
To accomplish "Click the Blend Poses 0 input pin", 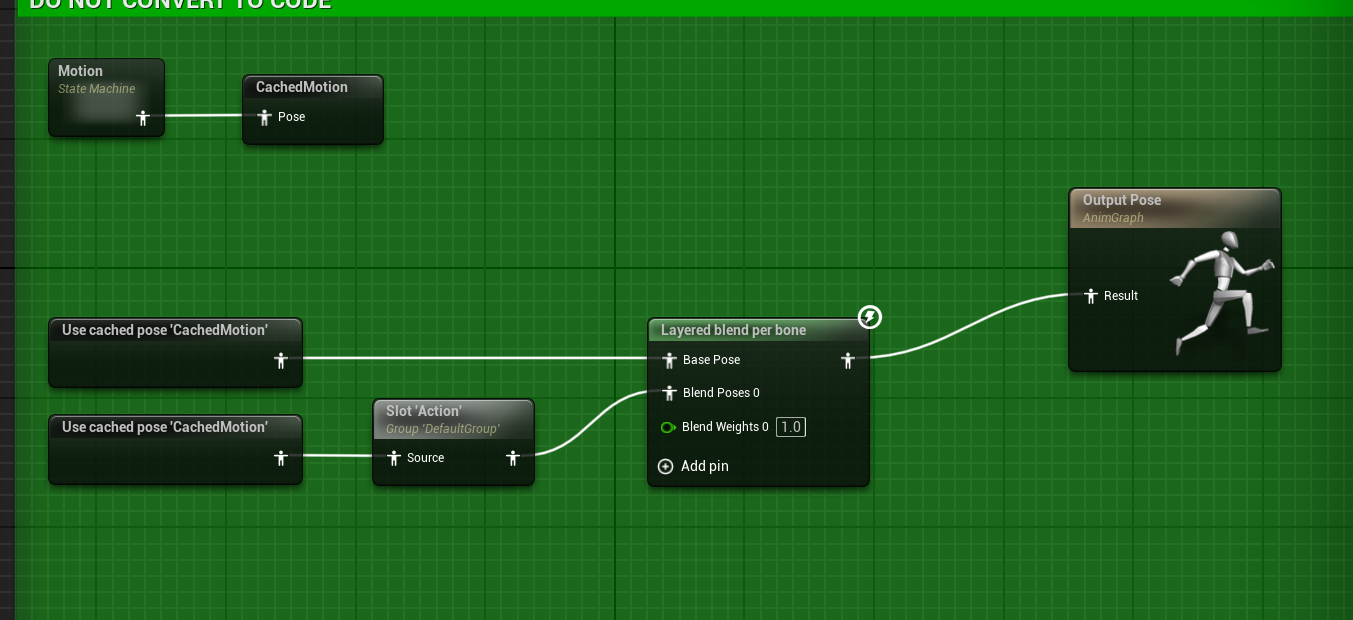I will coord(669,393).
